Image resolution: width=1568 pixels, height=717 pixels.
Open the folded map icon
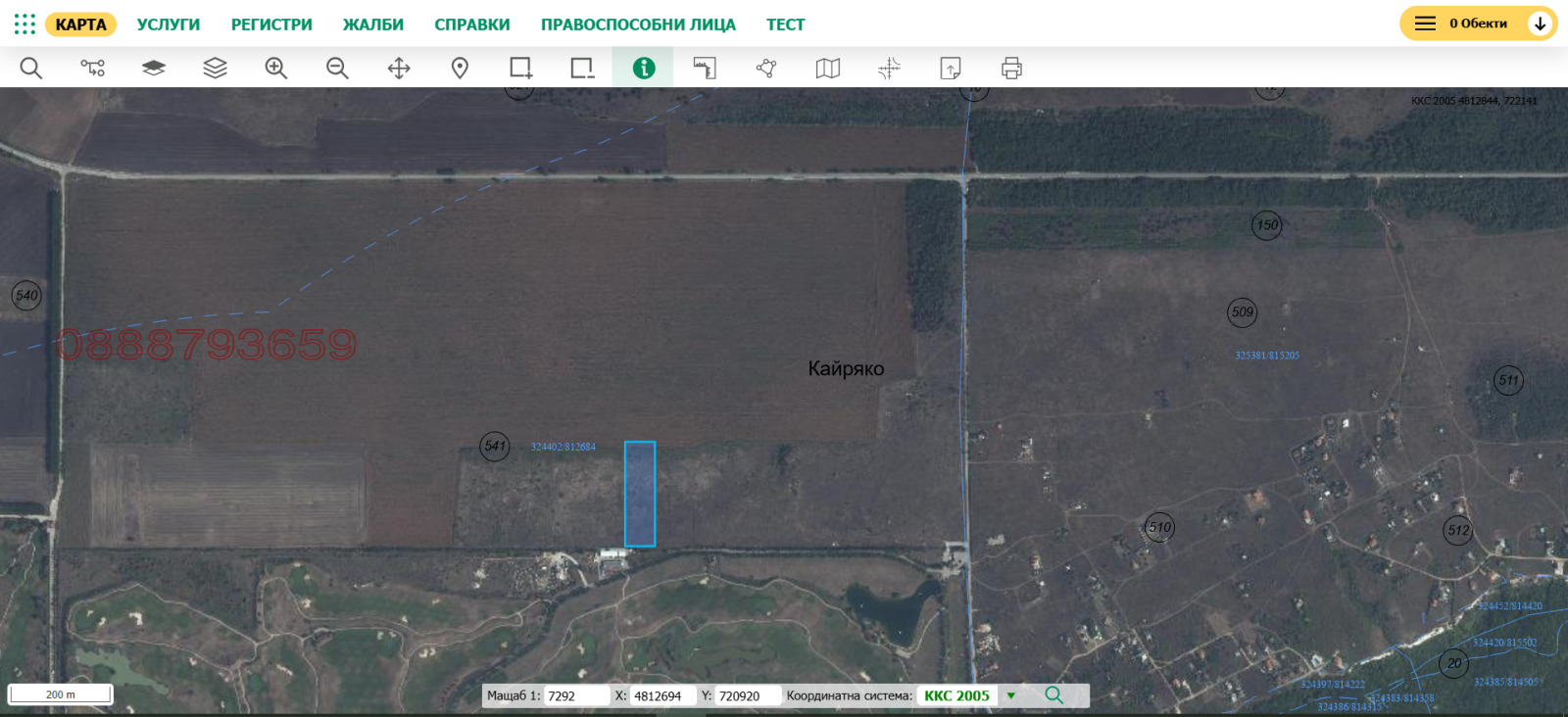(828, 68)
